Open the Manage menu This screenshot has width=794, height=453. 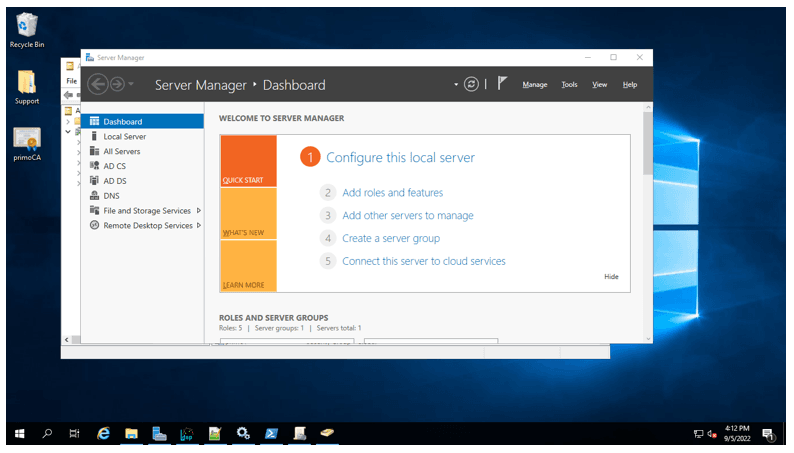point(535,85)
